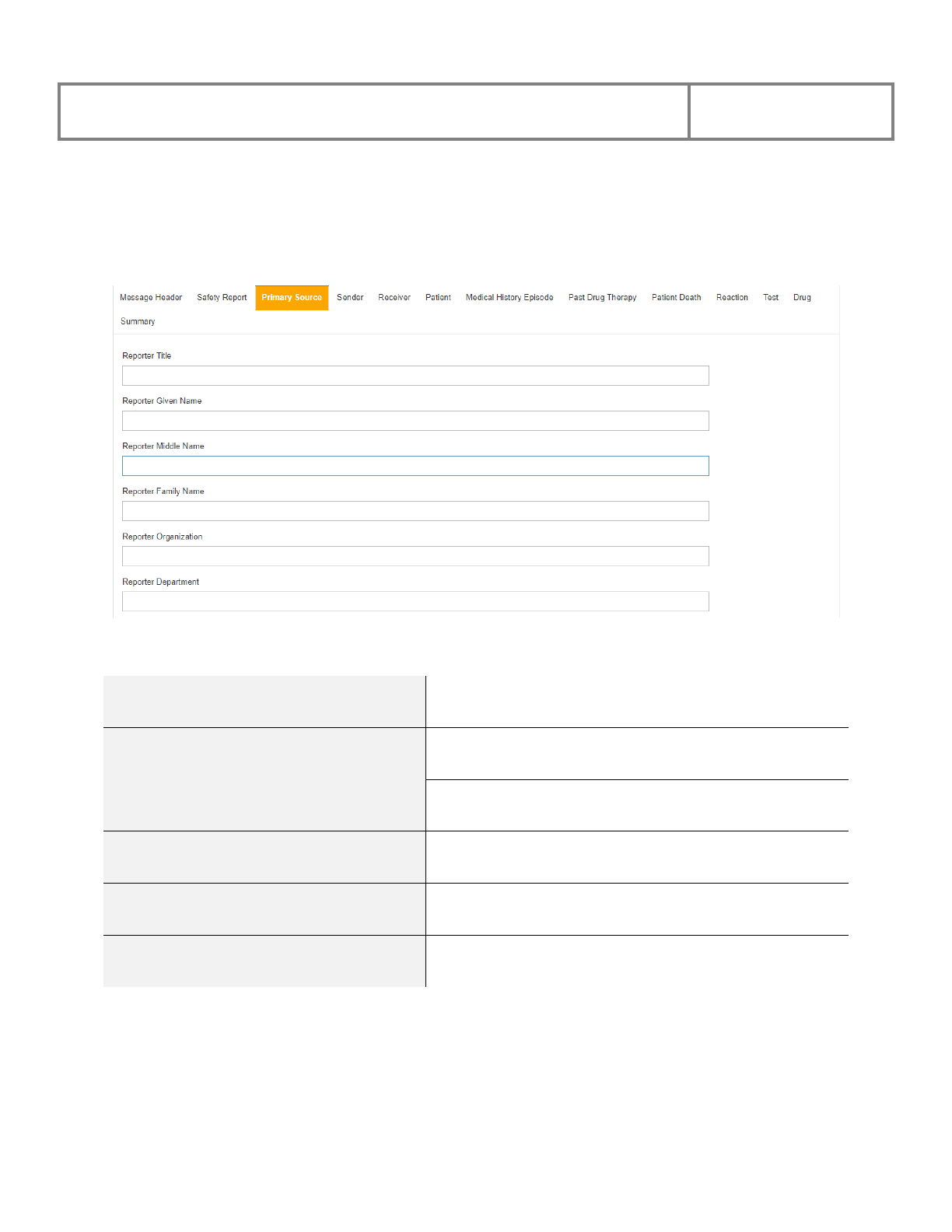Click the Reporter Middle Name field
This screenshot has height=1232, width=952.
(x=415, y=466)
